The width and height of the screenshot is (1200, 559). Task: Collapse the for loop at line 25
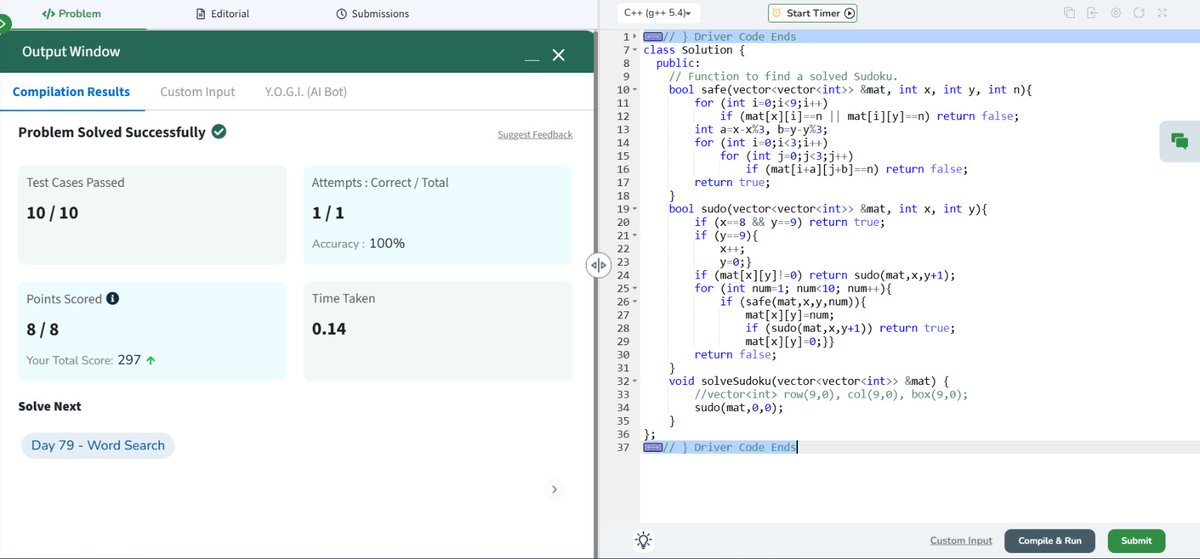pyautogui.click(x=637, y=288)
